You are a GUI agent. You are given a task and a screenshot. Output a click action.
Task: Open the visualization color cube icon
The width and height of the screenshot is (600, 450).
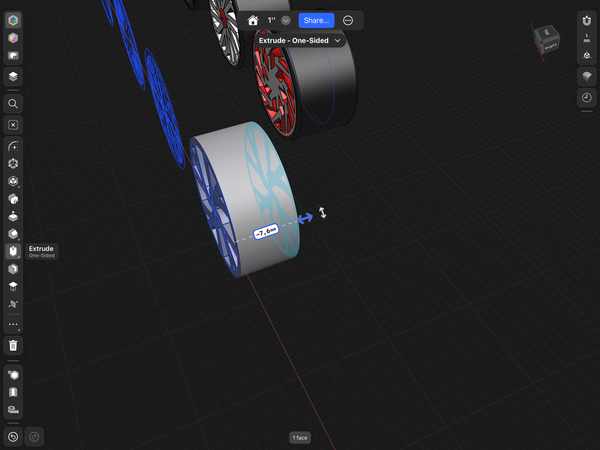13,38
